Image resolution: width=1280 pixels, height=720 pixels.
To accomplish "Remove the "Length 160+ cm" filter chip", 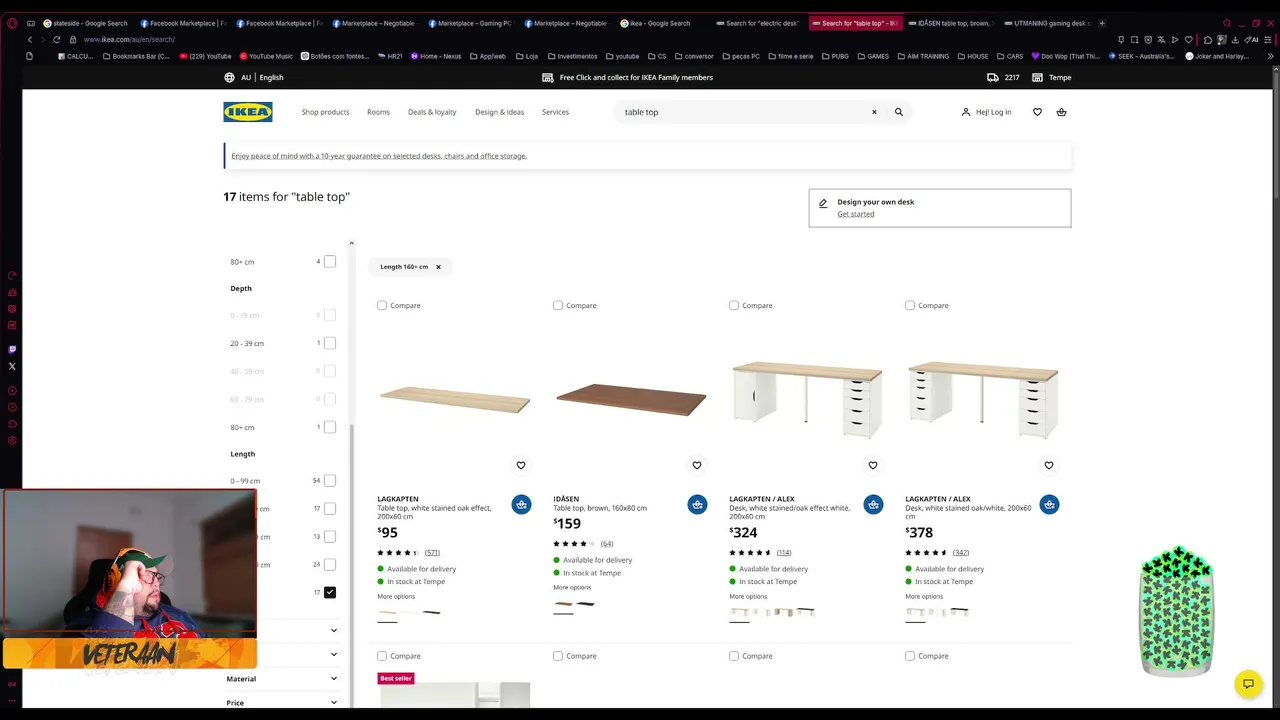I will pos(438,267).
